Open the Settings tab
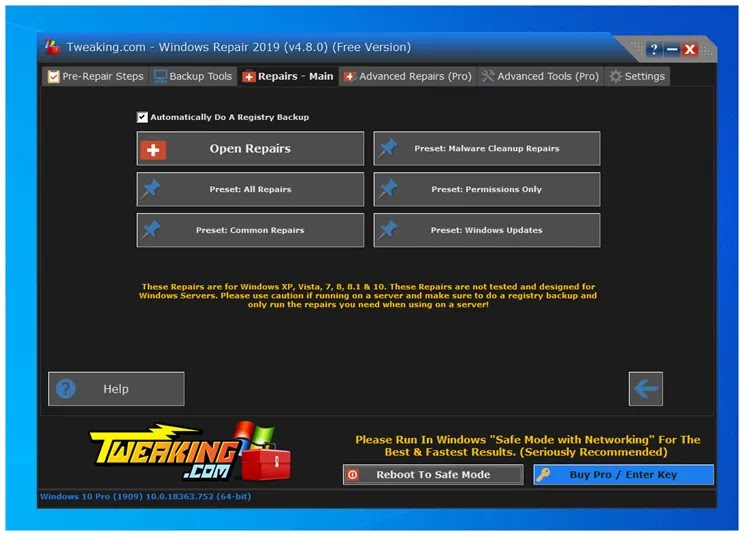744x536 pixels. (x=637, y=76)
